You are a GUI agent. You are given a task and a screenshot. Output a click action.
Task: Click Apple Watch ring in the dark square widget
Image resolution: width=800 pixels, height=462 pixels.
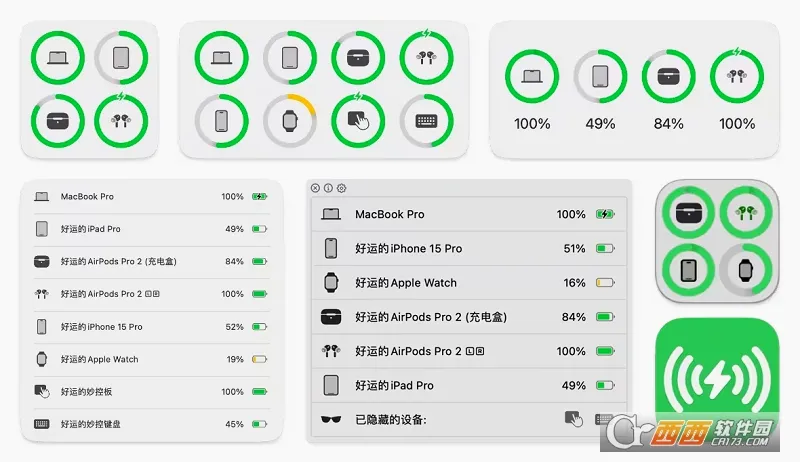[746, 270]
